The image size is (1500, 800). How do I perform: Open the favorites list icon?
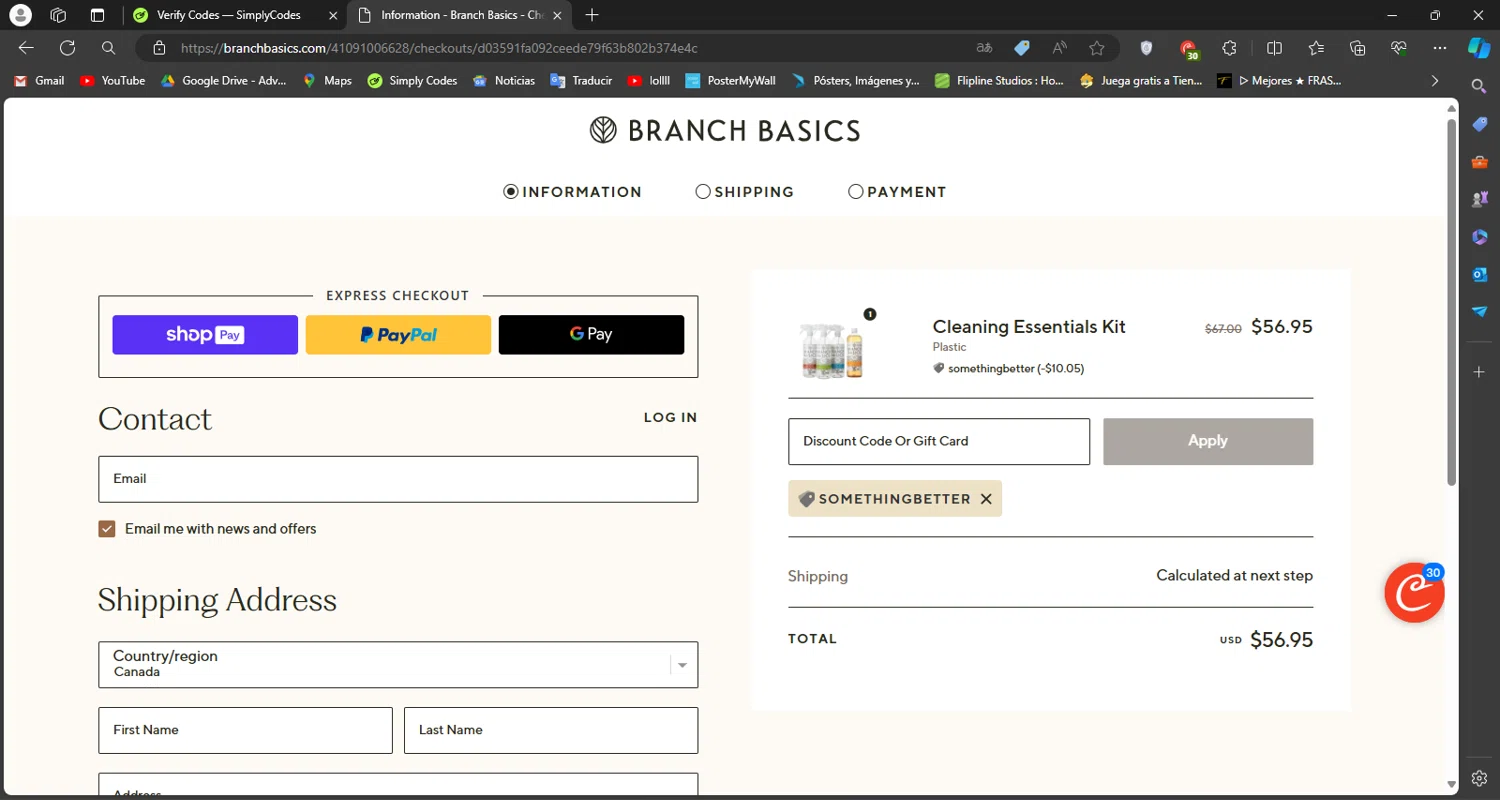(x=1316, y=48)
